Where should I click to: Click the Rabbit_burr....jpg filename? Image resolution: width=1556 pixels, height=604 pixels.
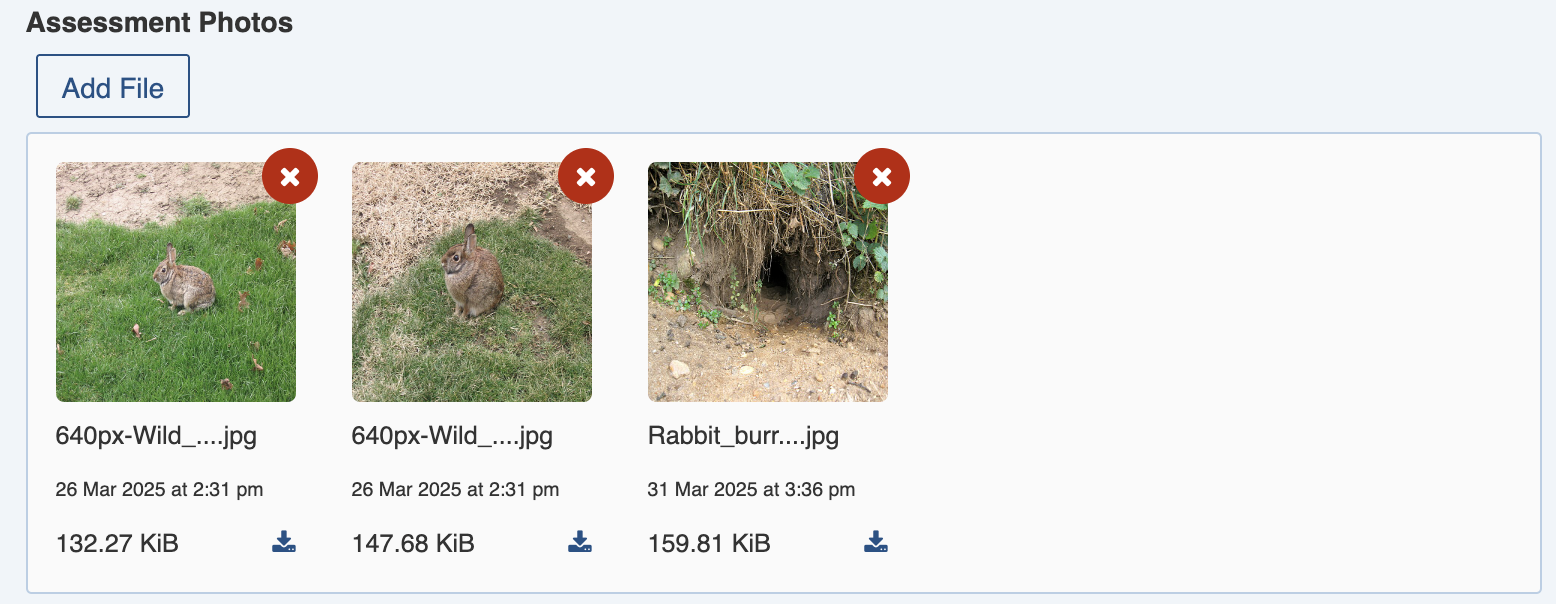coord(743,436)
